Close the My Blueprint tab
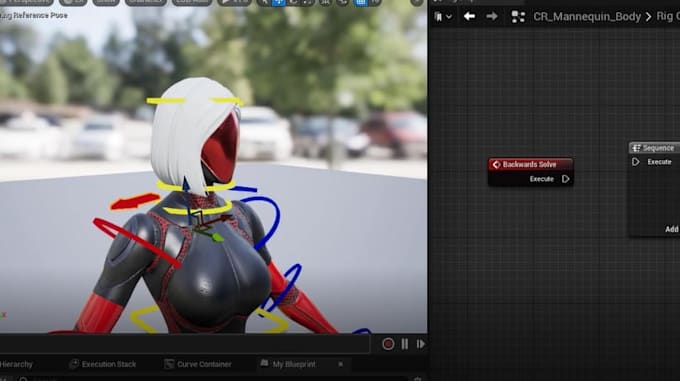Image resolution: width=680 pixels, height=381 pixels. click(340, 364)
